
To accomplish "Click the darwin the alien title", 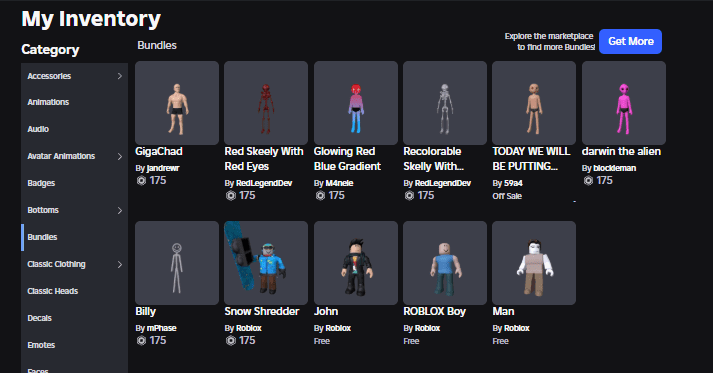I will 621,151.
